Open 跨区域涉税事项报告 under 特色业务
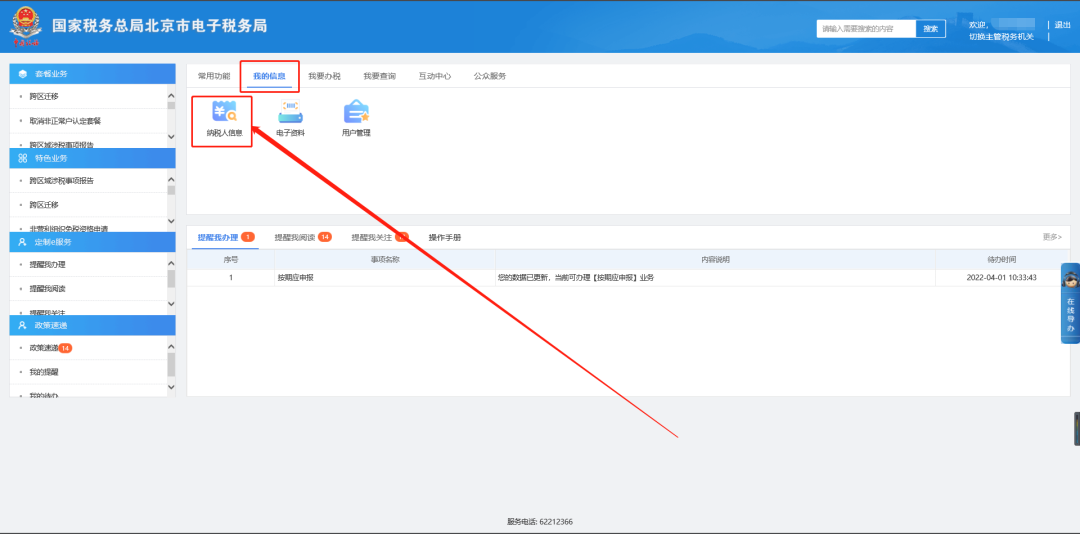This screenshot has height=534, width=1080. pos(62,181)
